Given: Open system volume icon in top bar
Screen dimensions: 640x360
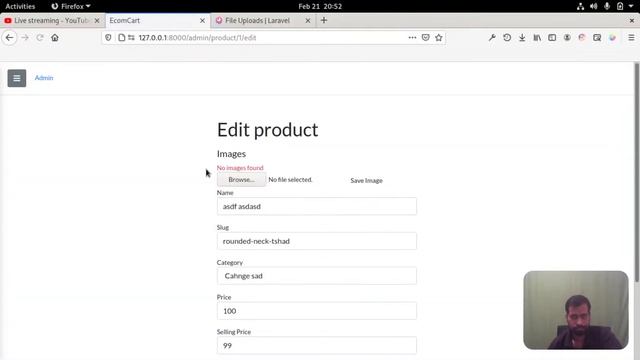Looking at the screenshot, I should click(593, 6).
